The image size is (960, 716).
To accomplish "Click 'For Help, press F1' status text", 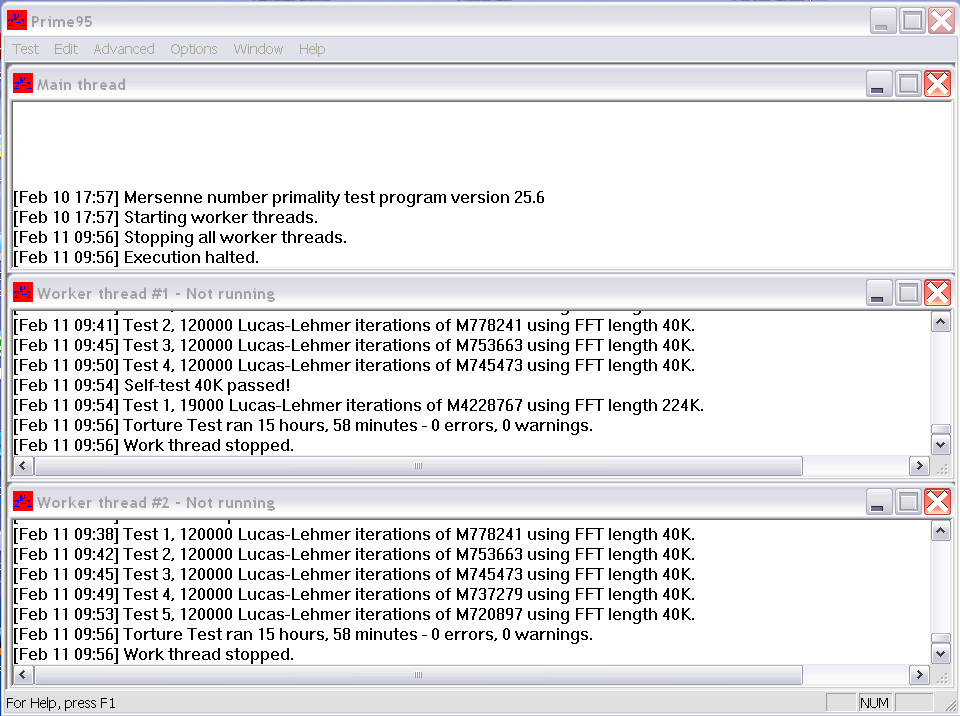I will click(61, 703).
